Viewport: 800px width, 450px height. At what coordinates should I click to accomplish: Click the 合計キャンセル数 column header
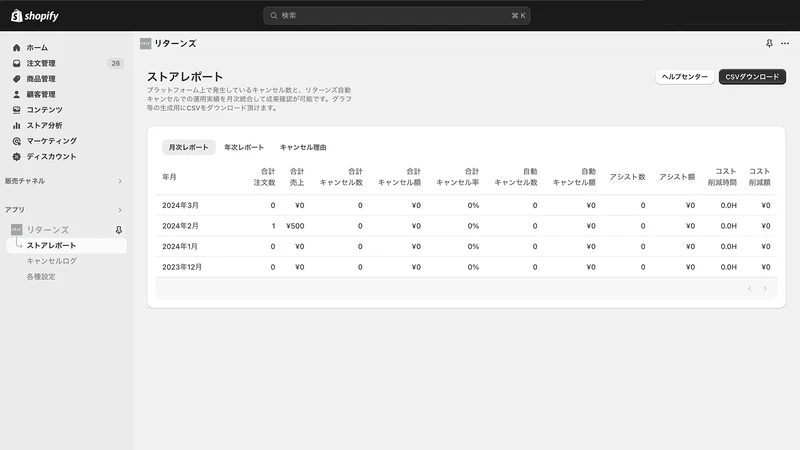341,177
